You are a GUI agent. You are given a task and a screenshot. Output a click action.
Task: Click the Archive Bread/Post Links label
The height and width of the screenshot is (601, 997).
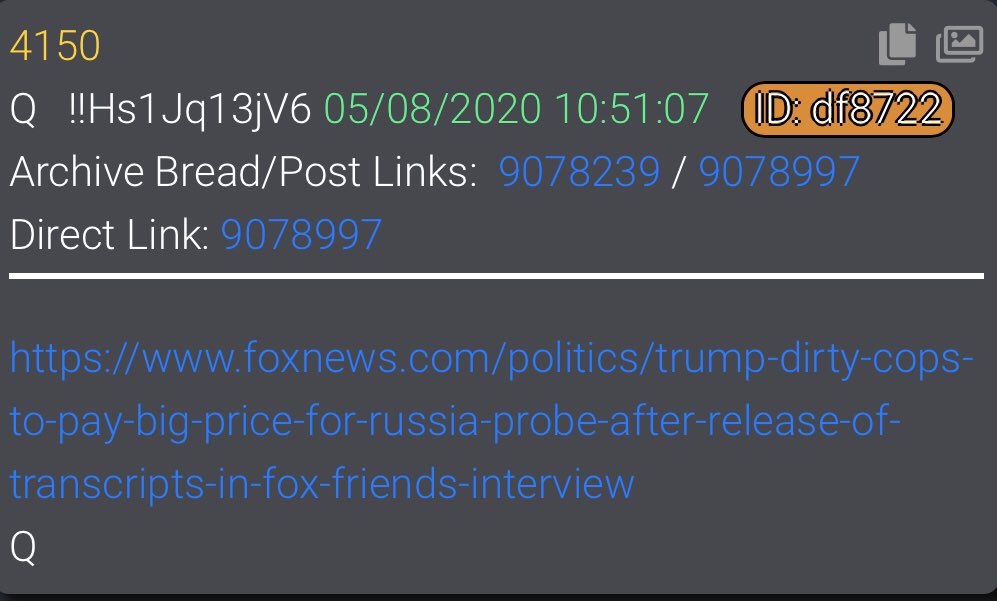click(x=244, y=172)
